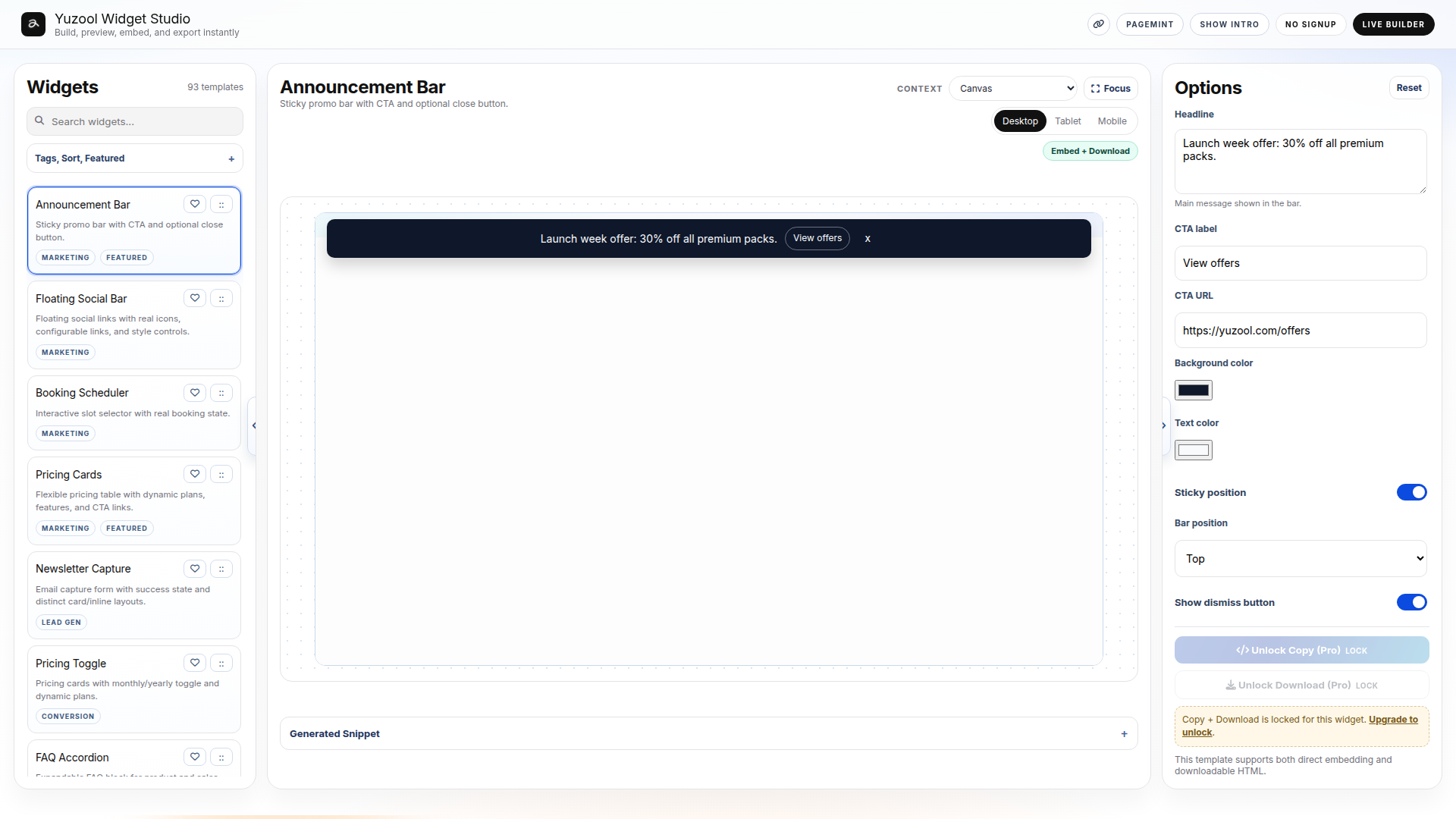Click drag handle on Announcement Bar card
Screen dimensions: 1456x819
tap(221, 204)
